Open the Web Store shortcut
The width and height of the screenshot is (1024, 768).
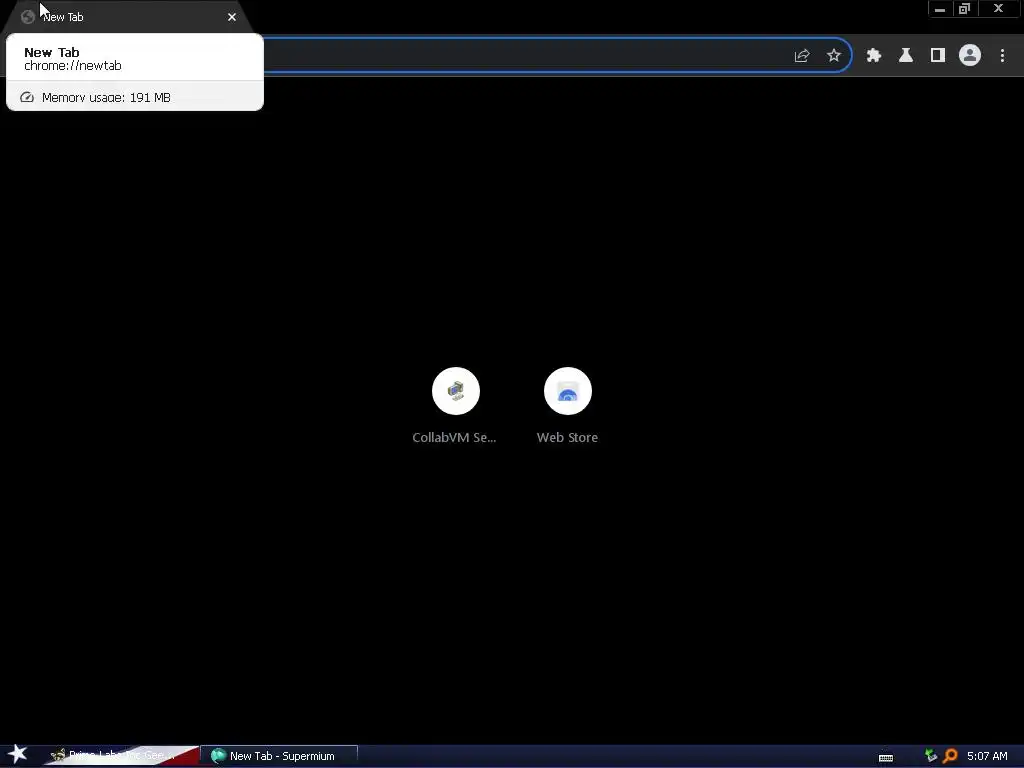(568, 391)
